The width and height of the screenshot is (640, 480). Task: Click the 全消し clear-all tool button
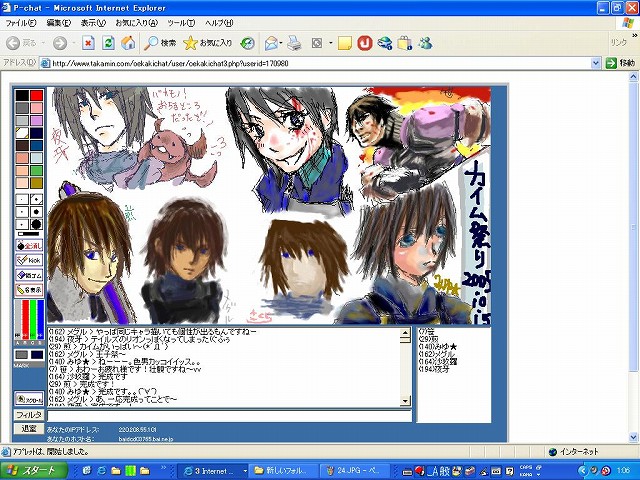tap(29, 246)
